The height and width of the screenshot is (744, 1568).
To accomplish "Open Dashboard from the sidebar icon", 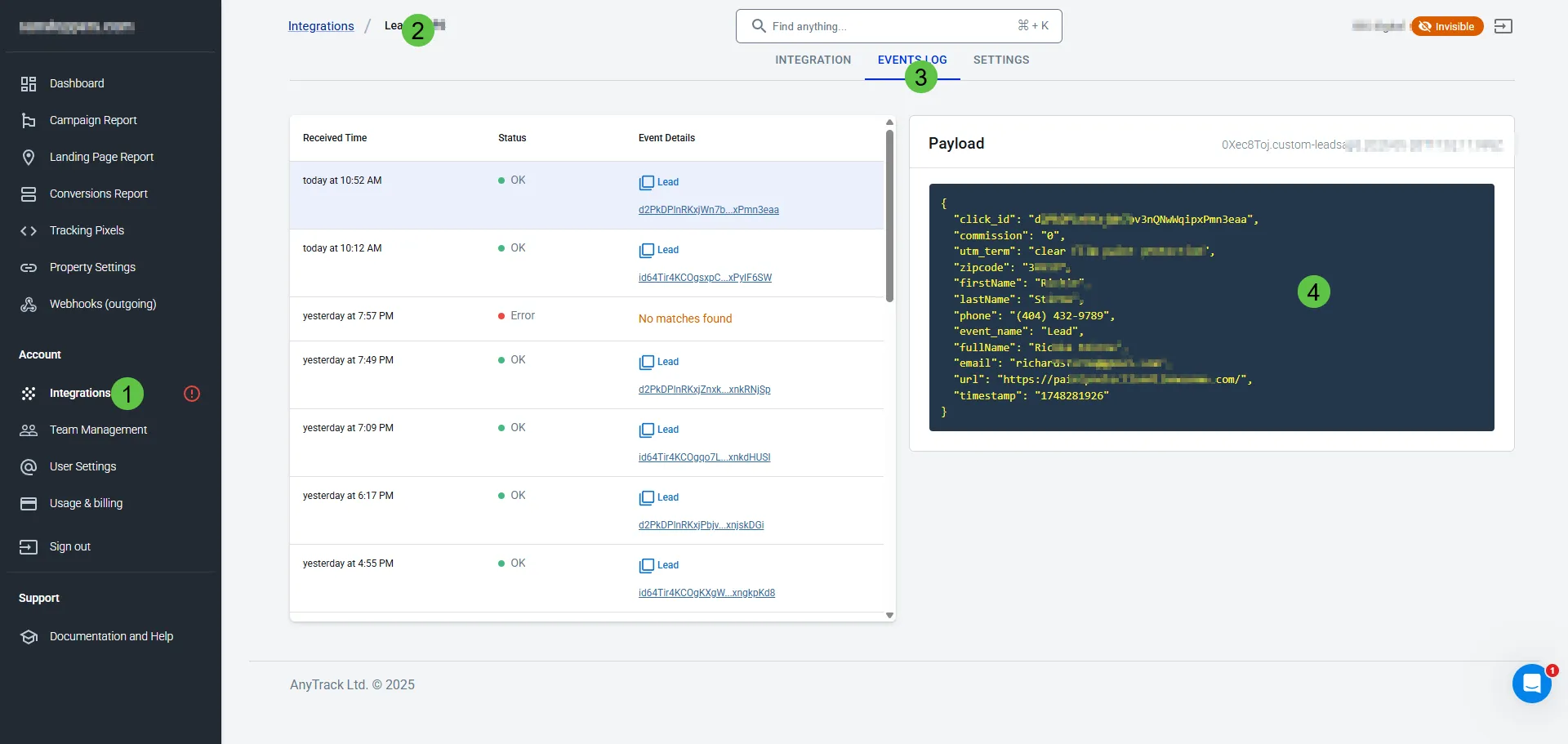I will click(29, 83).
